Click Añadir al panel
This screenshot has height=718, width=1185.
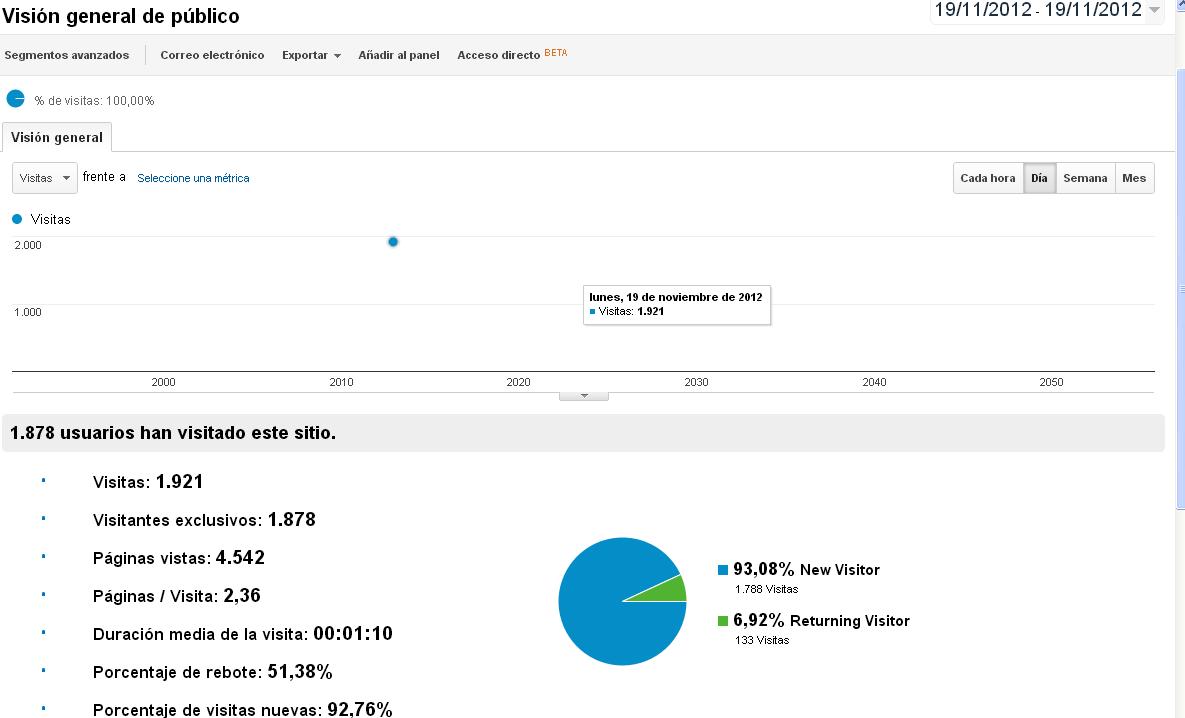(399, 55)
